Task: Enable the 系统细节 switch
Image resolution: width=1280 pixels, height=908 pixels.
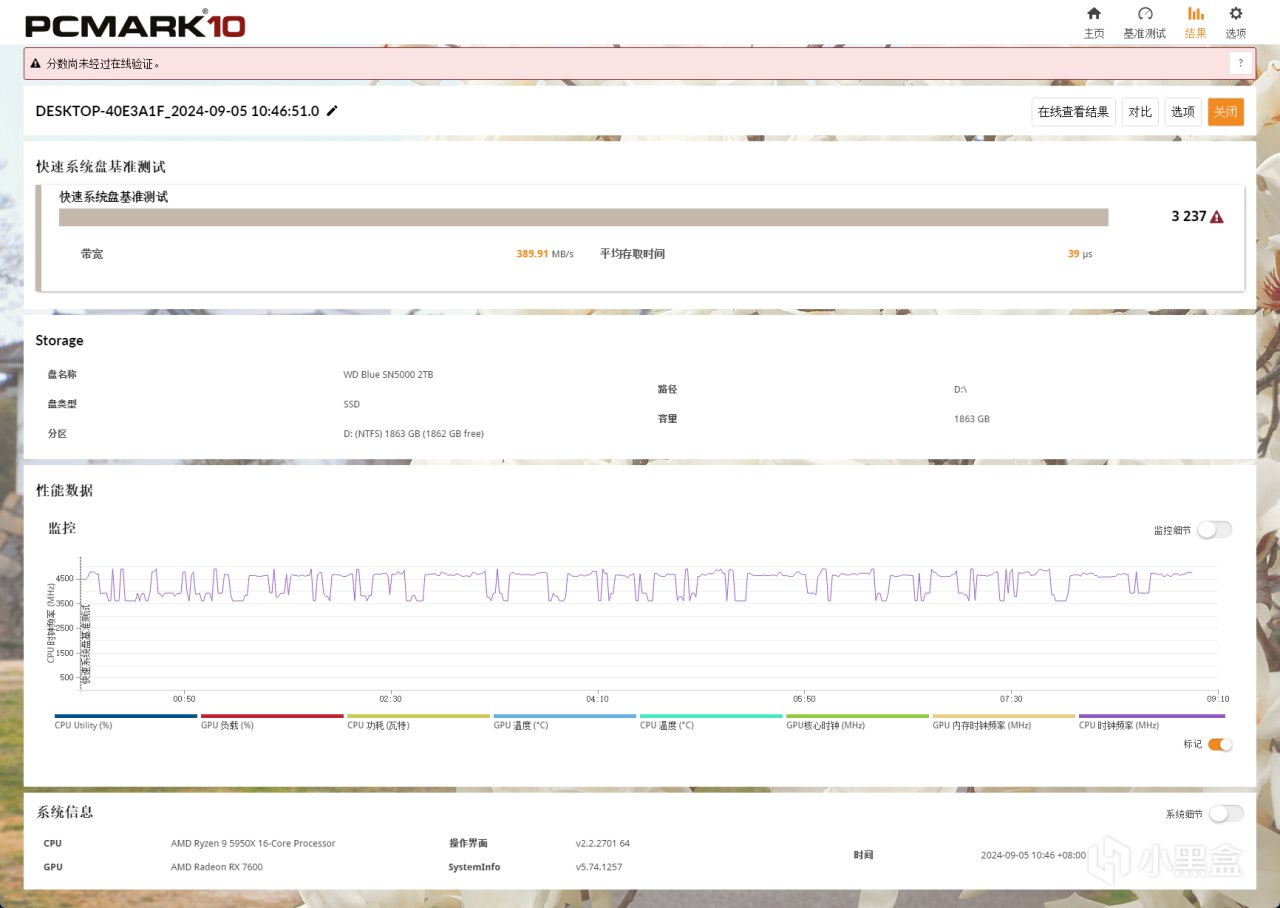Action: pyautogui.click(x=1226, y=814)
